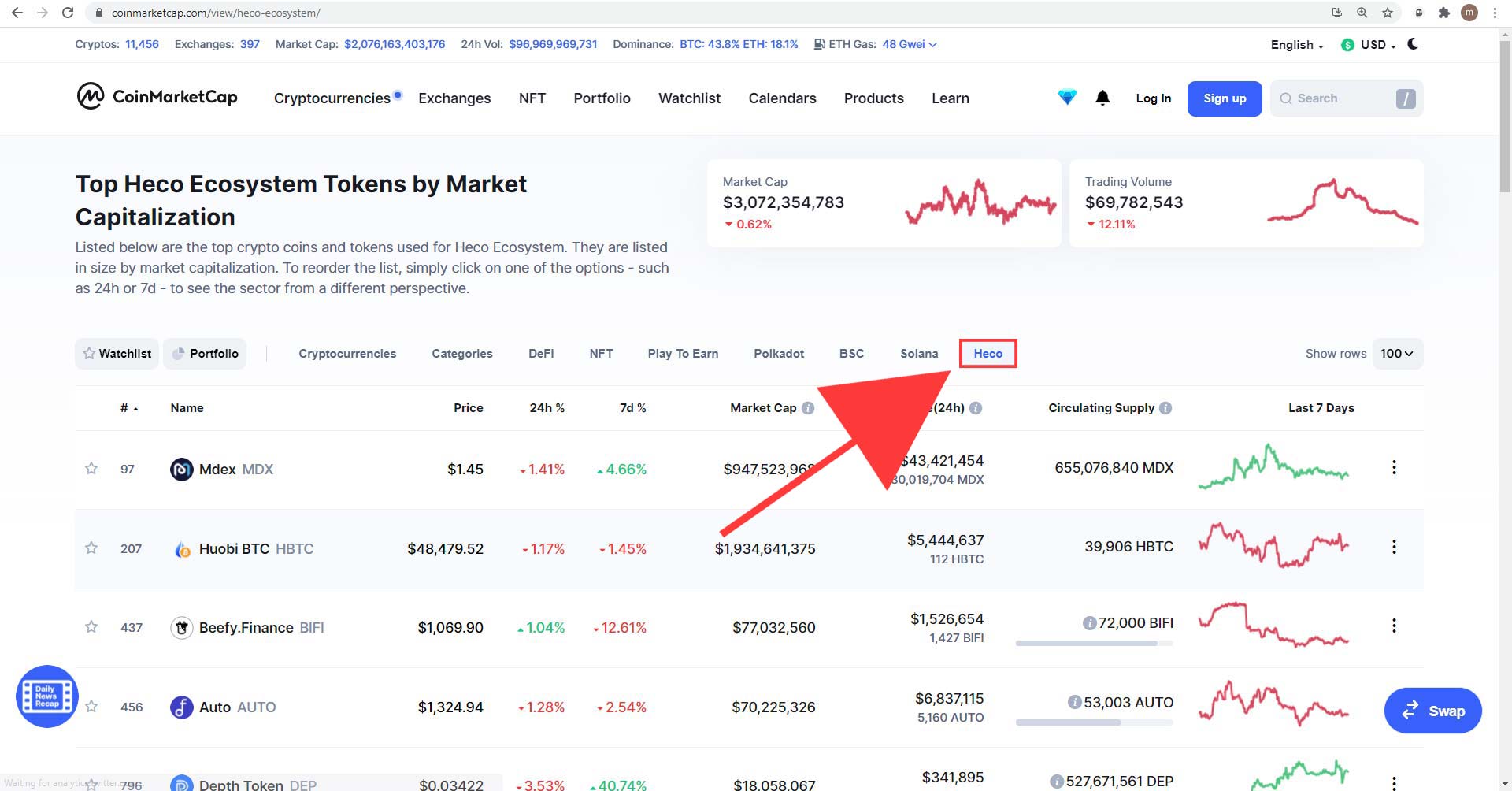The image size is (1512, 791).
Task: Click the Market Cap info icon
Action: tap(808, 408)
